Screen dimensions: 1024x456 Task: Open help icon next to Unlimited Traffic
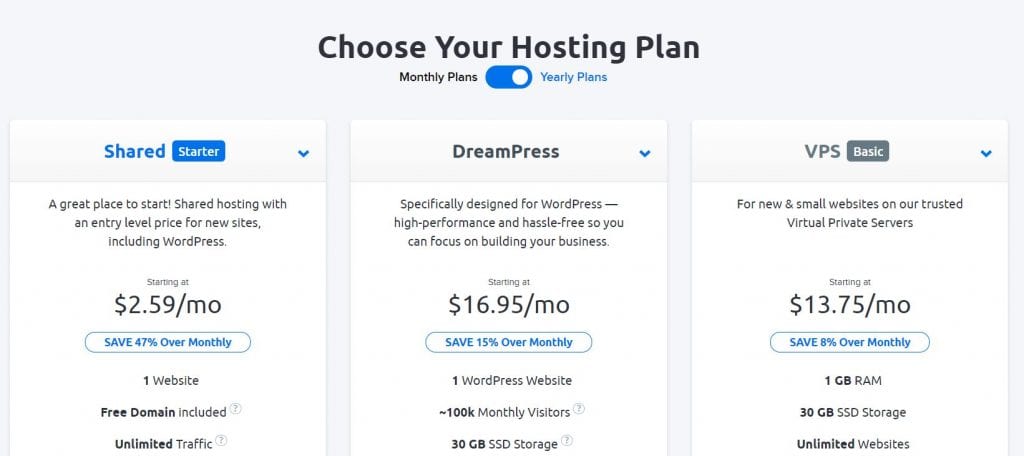[x=221, y=440]
